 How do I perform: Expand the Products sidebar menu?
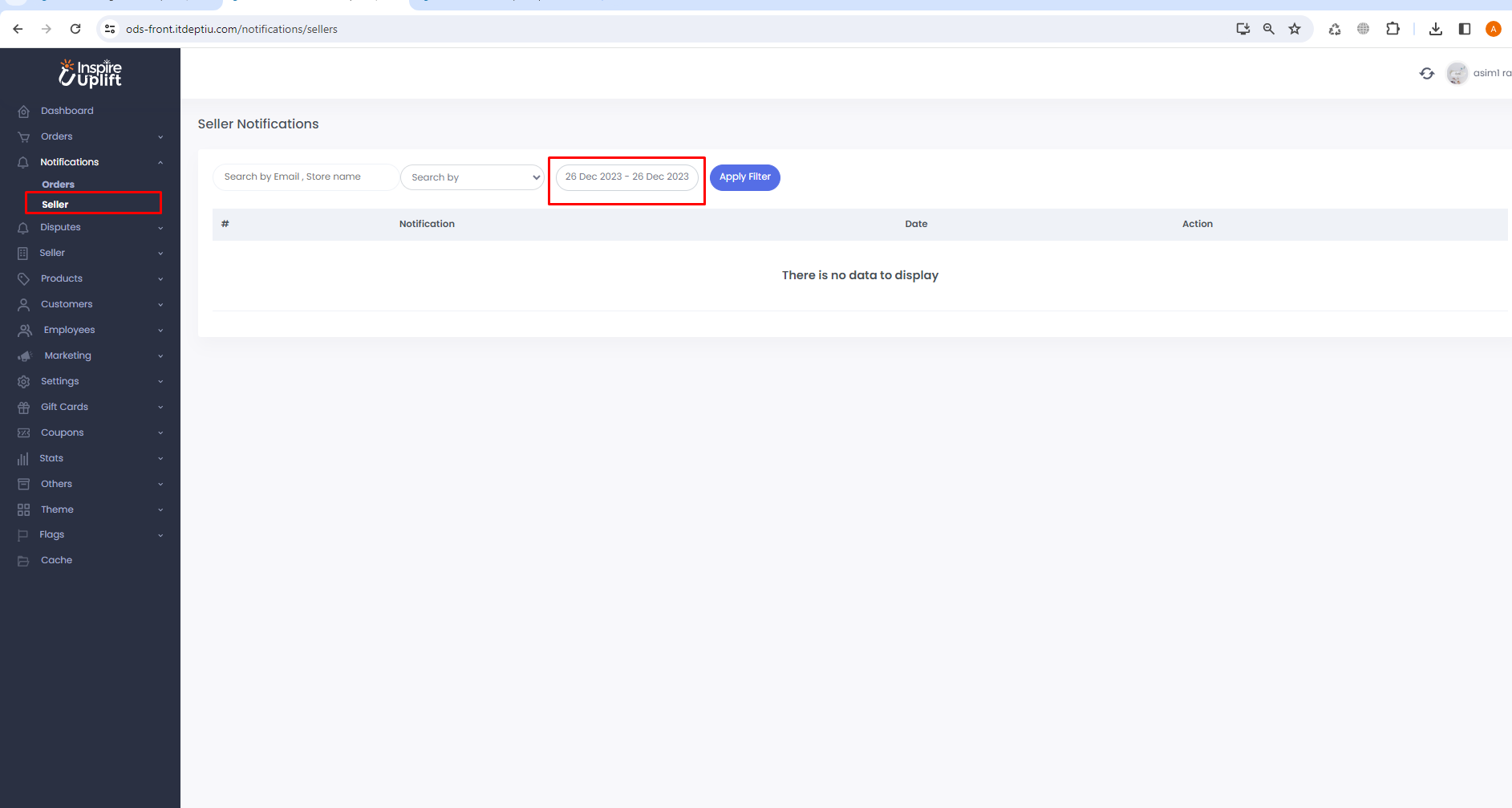(x=62, y=278)
